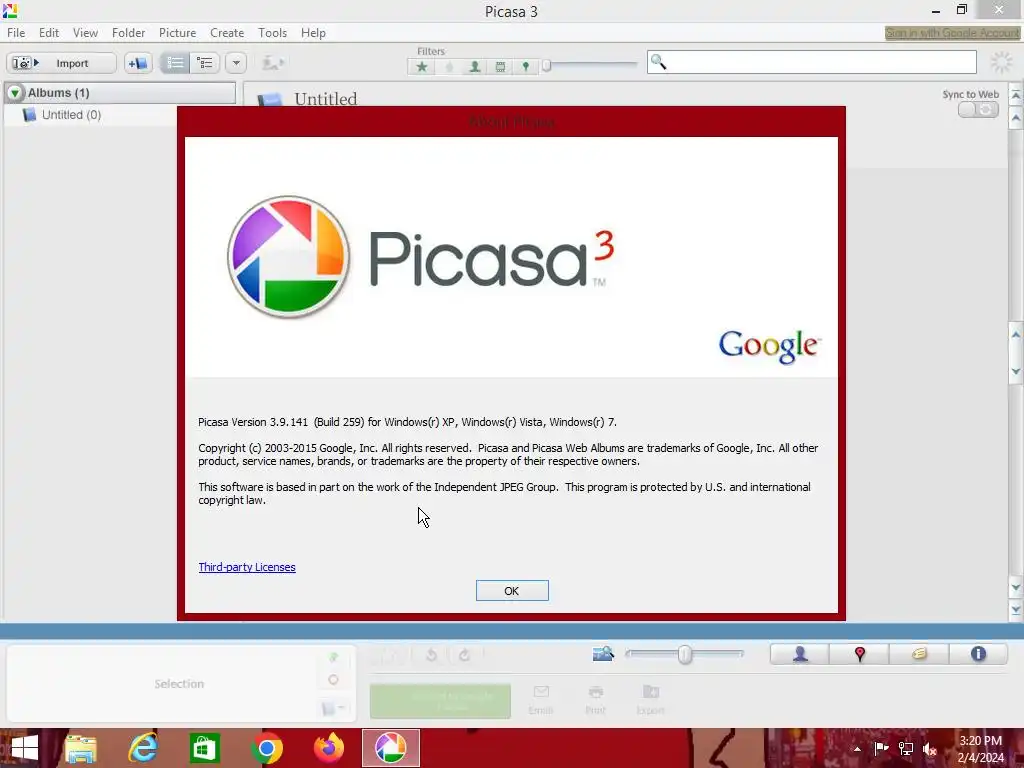Open add-to-album dropdown in selection tray

pyautogui.click(x=334, y=708)
